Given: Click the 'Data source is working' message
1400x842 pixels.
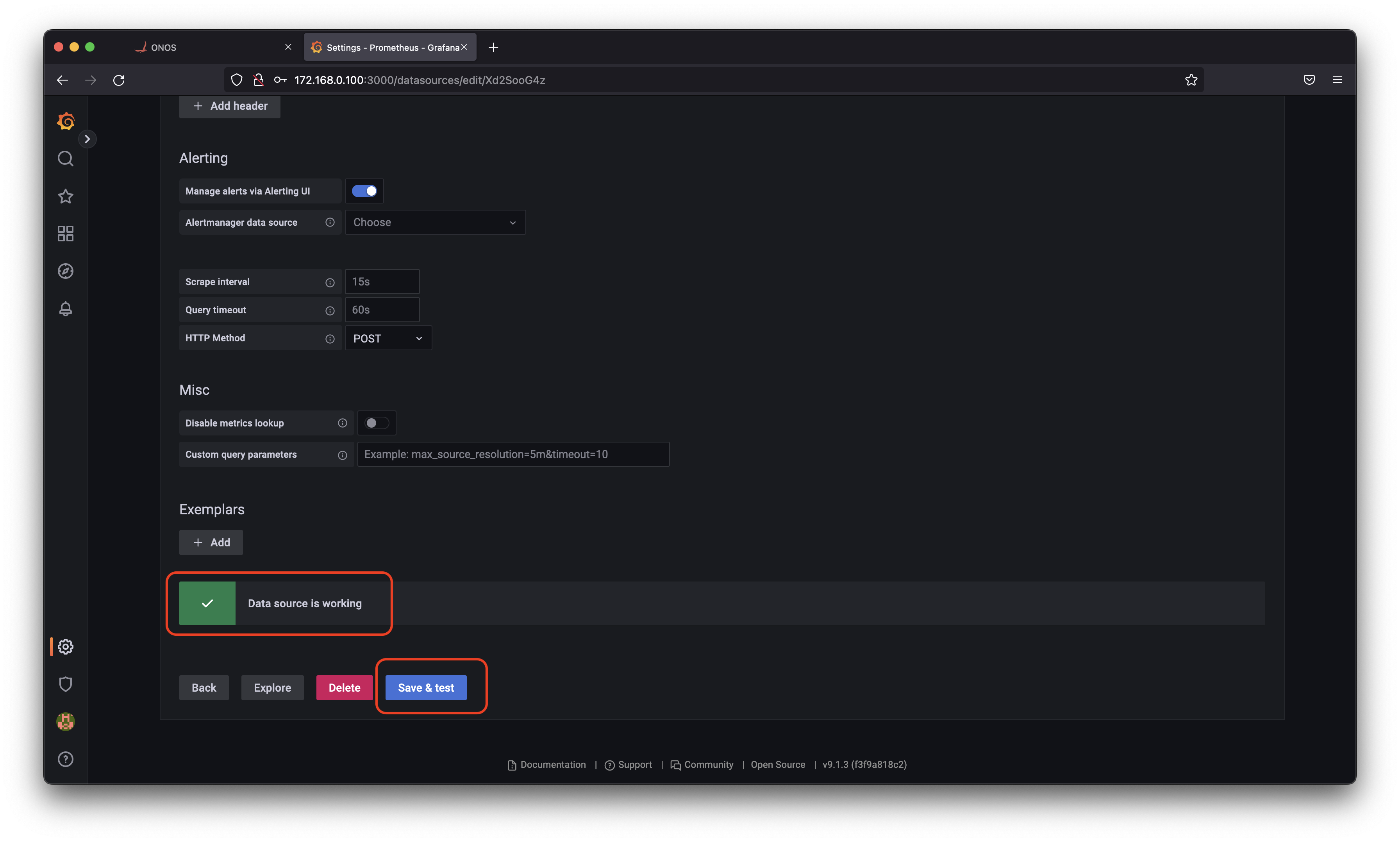Looking at the screenshot, I should [x=305, y=604].
